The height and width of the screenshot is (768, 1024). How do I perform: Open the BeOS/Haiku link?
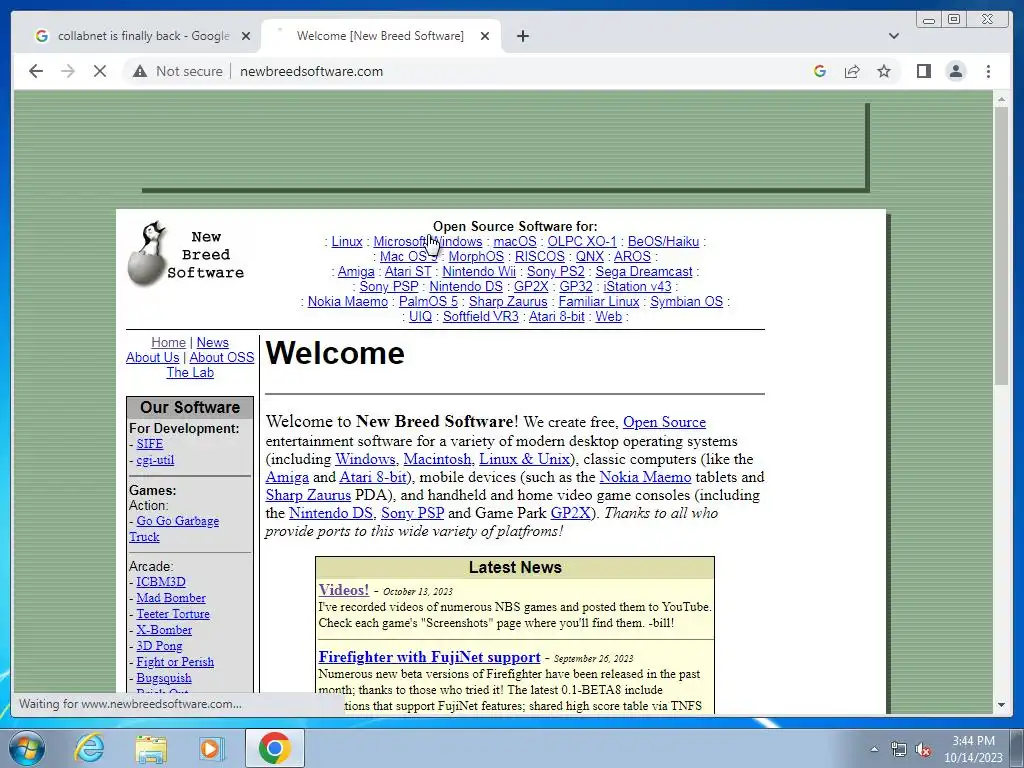(663, 242)
